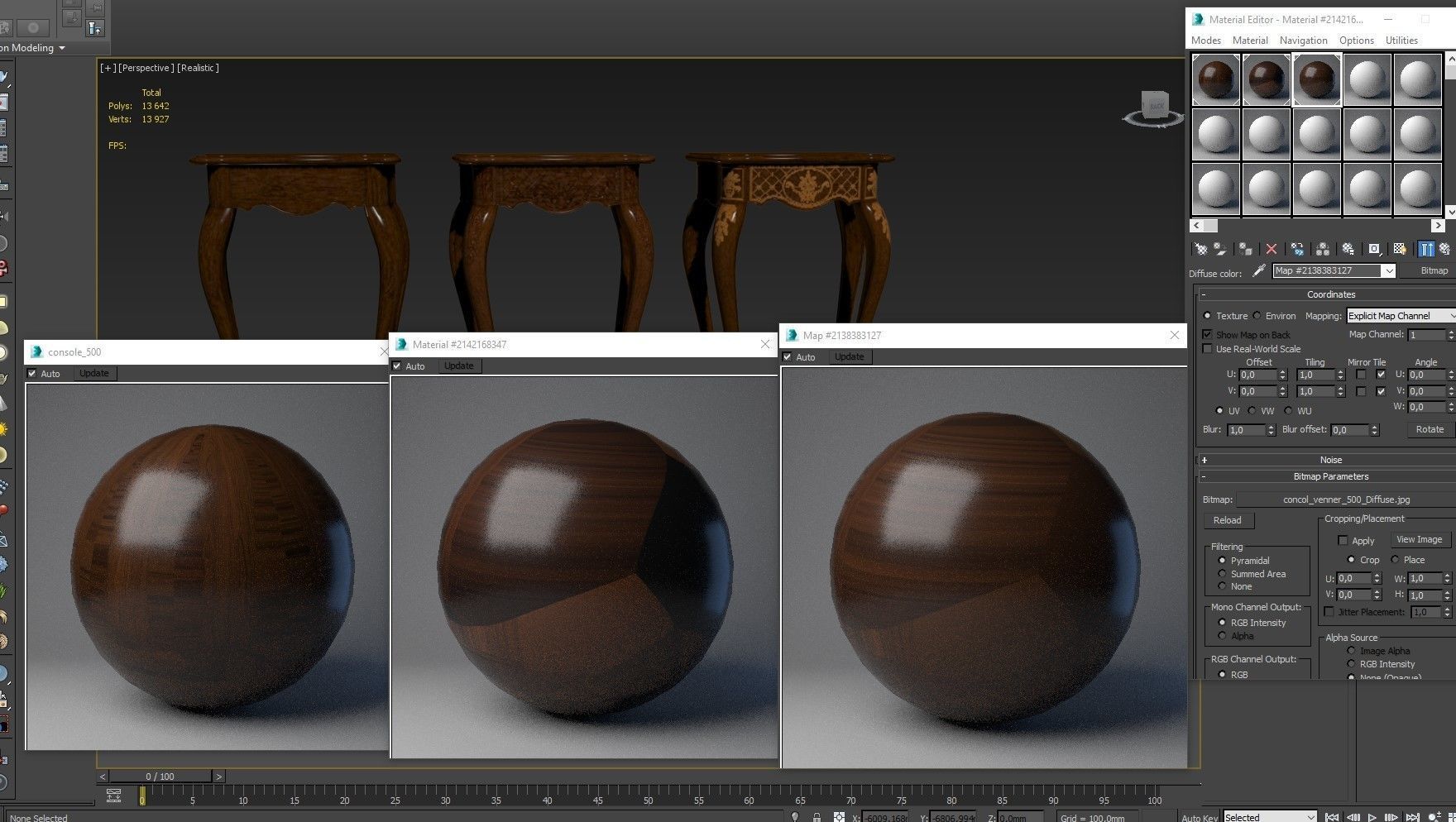
Task: Toggle Auto checkbox in console_500 window
Action: pyautogui.click(x=32, y=373)
